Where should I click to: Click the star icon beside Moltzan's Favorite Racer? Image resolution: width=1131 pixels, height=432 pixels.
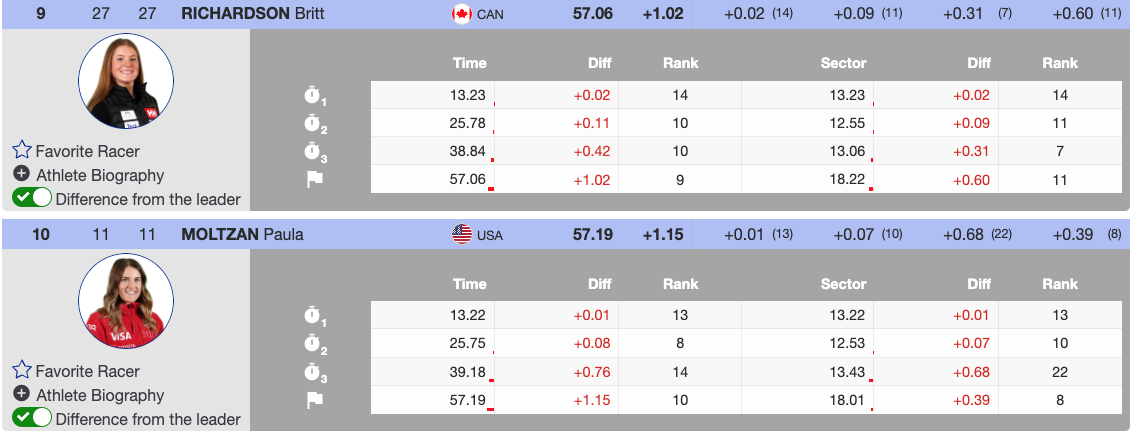coord(22,371)
